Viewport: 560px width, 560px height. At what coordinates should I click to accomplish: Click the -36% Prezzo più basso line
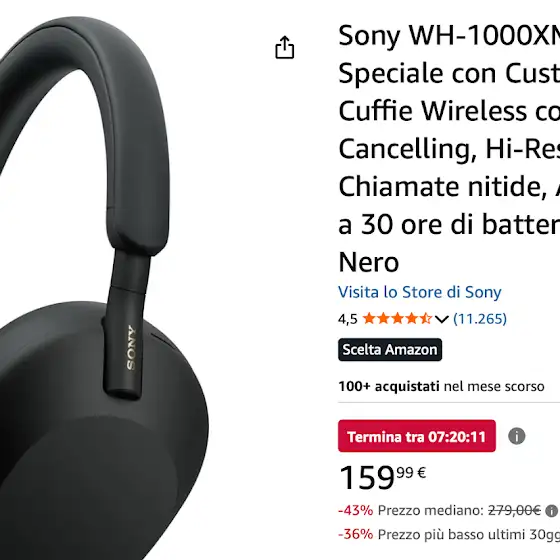click(449, 535)
